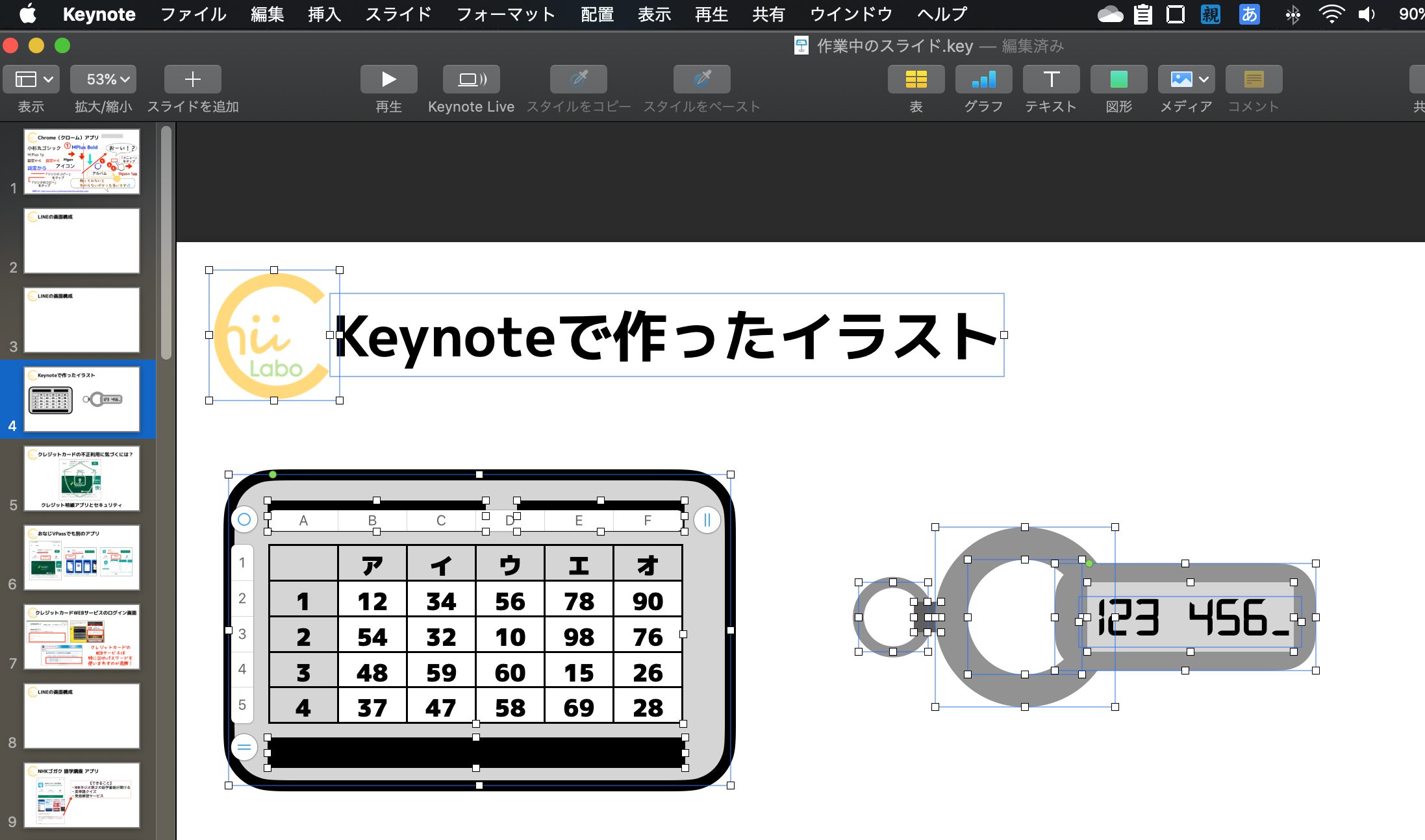1425x840 pixels.
Task: Click the iCloud status icon in the menu bar
Action: tap(1110, 14)
